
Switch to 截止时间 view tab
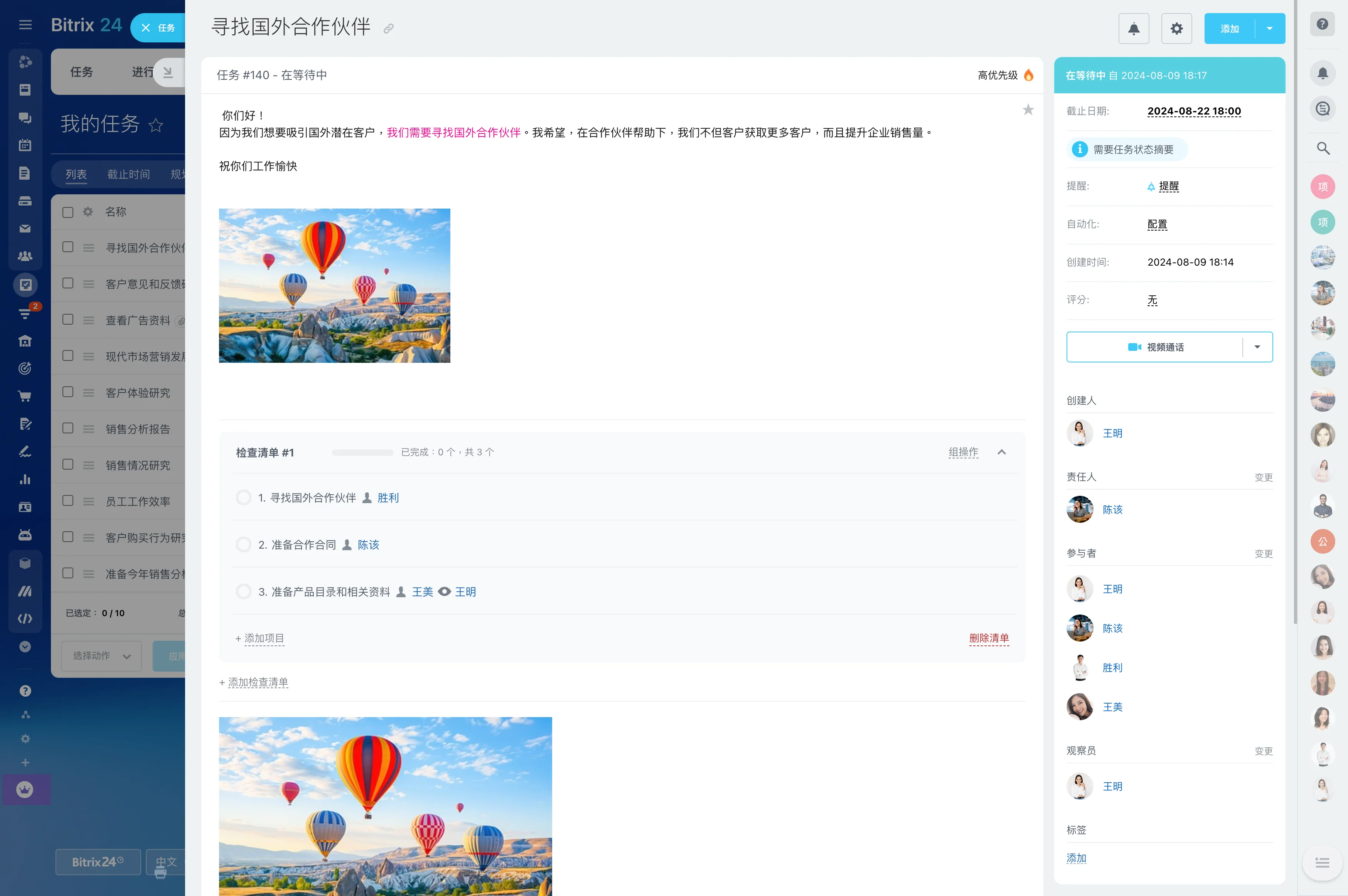(x=128, y=174)
